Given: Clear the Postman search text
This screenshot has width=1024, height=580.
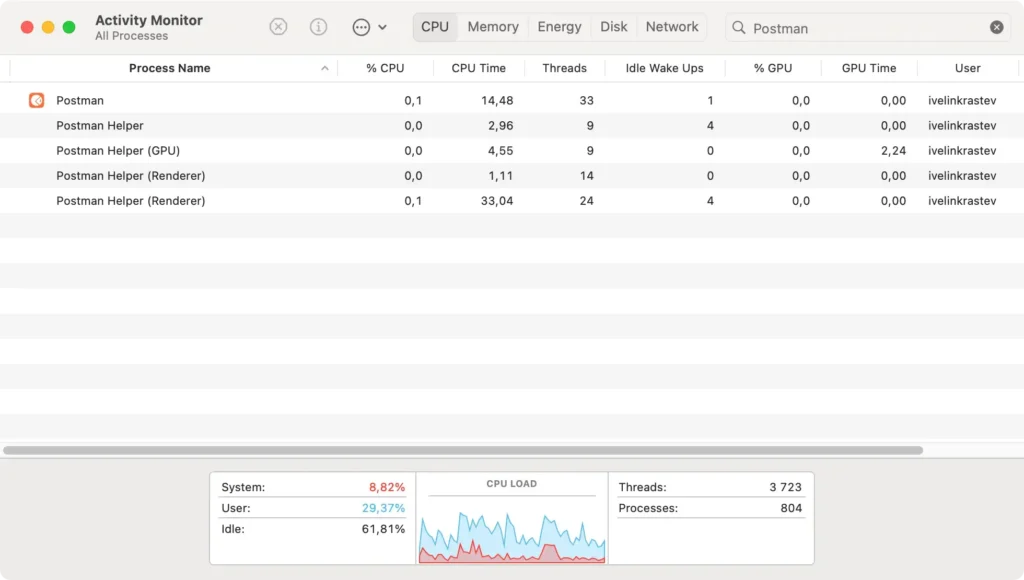Looking at the screenshot, I should click(997, 27).
